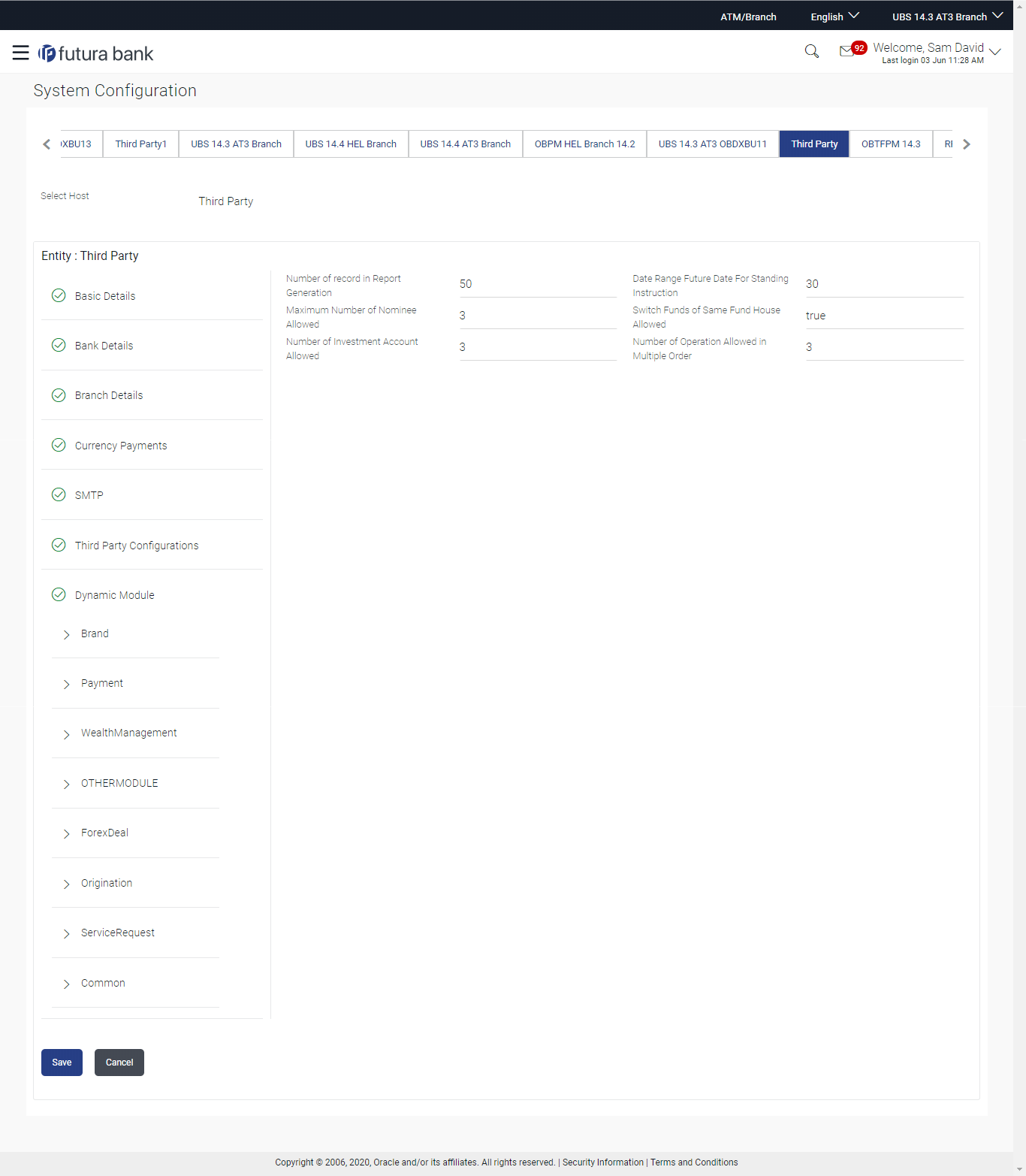Expand the ForexDeal module chevron
Screen dimensions: 1026x1176
(66, 833)
